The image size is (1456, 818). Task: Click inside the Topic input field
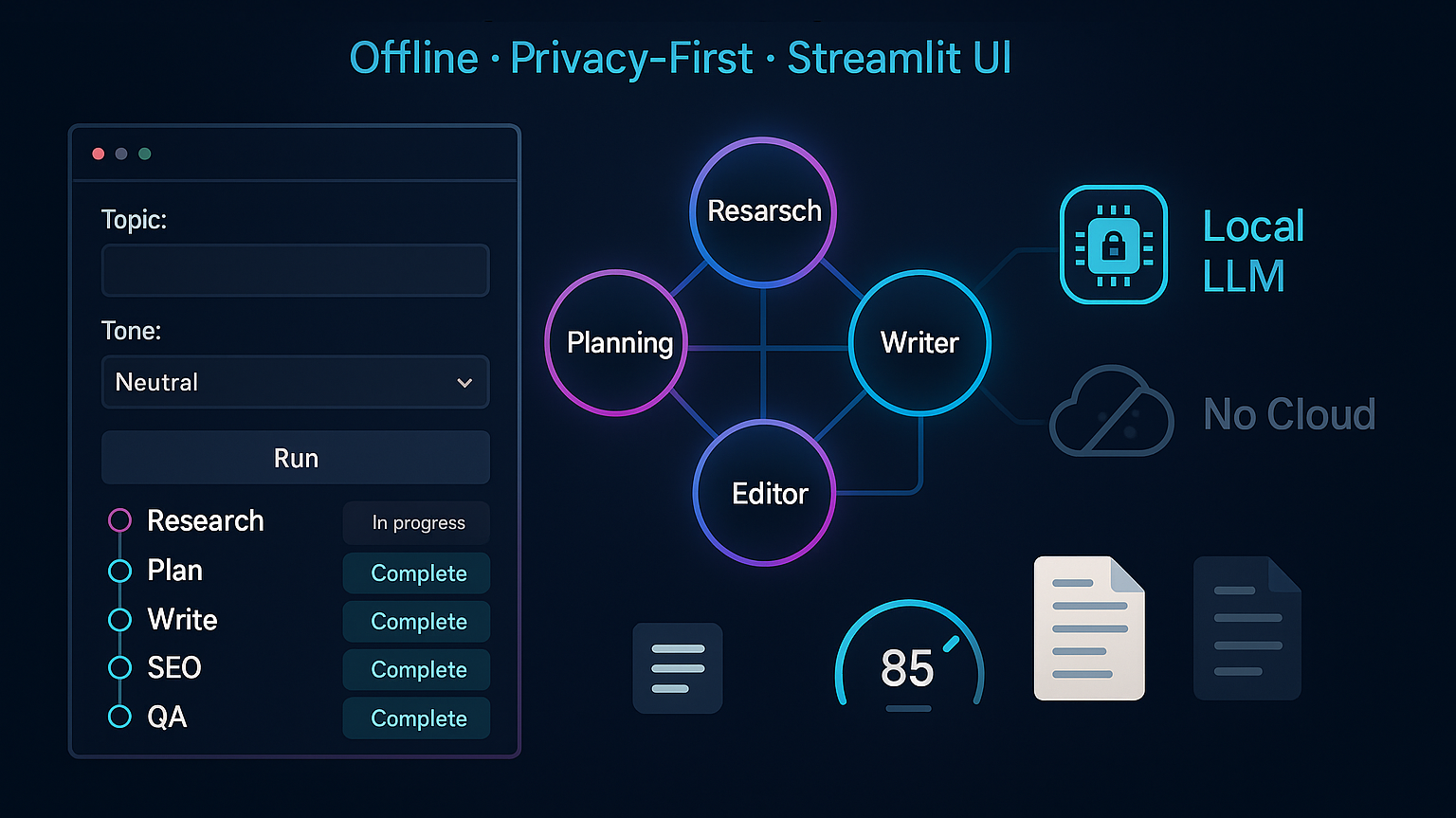point(295,270)
